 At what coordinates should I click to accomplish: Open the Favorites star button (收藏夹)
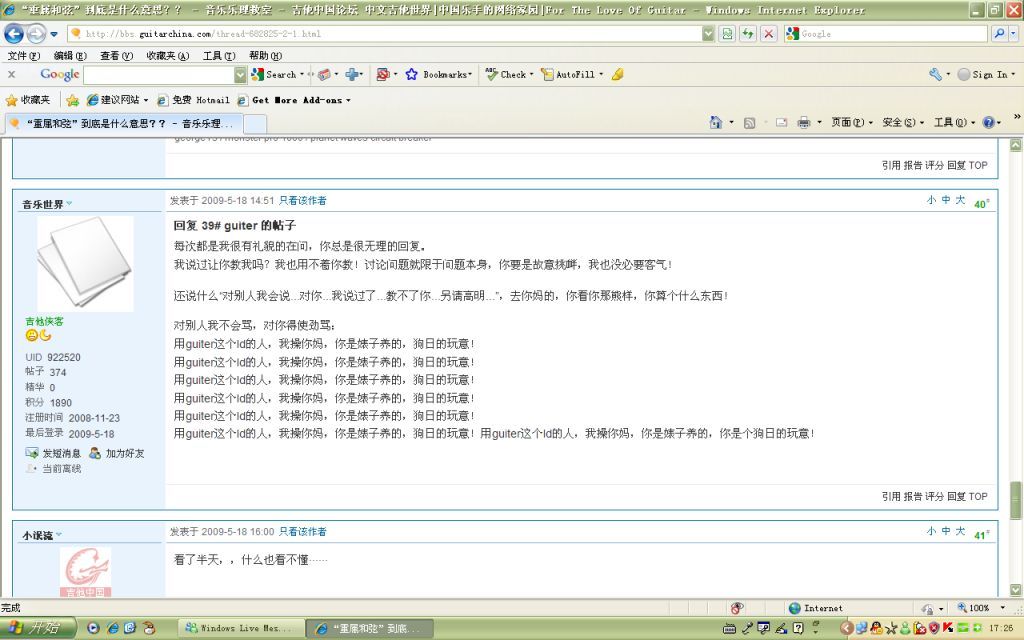28,100
